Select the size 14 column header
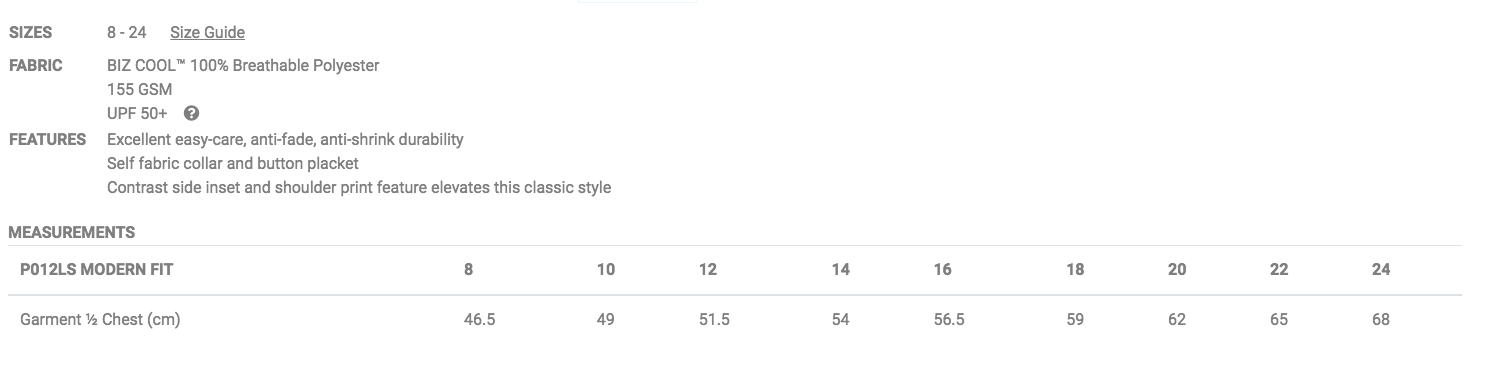The image size is (1511, 373). coord(841,269)
